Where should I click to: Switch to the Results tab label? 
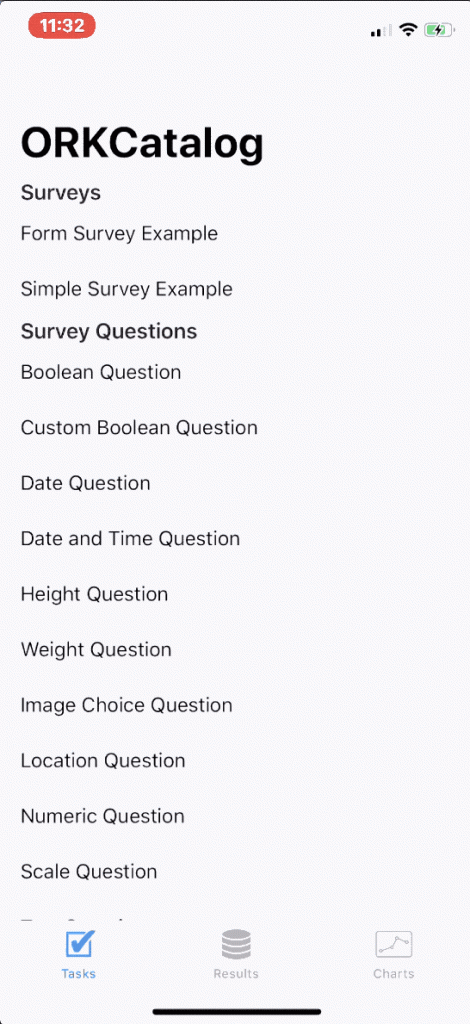(236, 974)
